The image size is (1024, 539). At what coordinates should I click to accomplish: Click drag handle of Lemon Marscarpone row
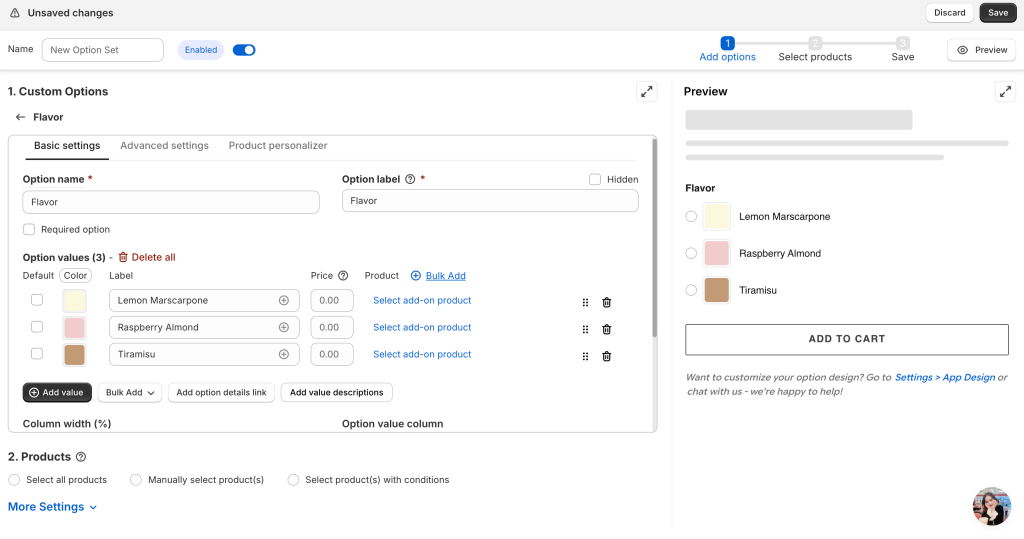click(x=585, y=302)
